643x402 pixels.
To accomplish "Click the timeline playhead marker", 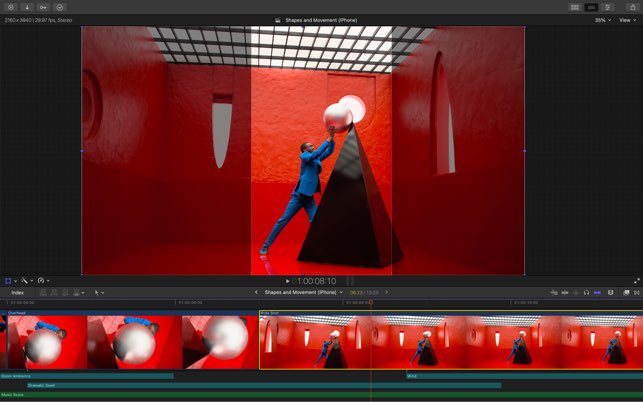I will [x=371, y=302].
